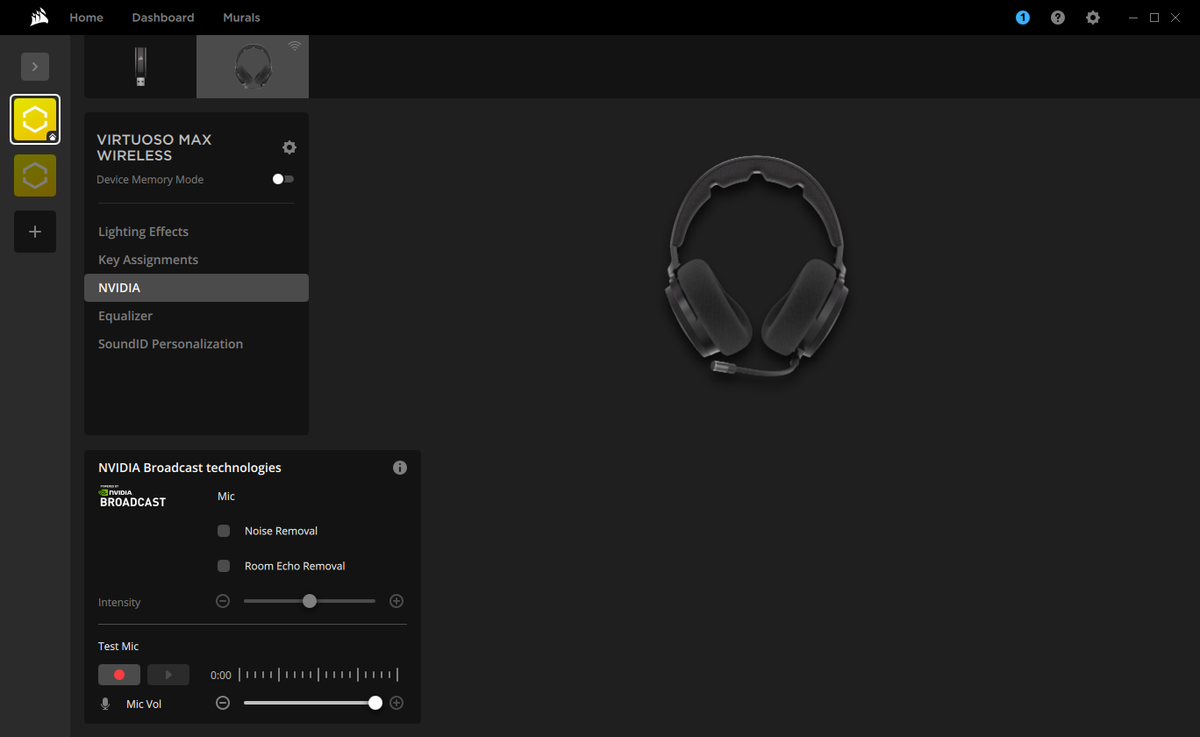Open the Home tab
This screenshot has width=1200, height=737.
86,18
